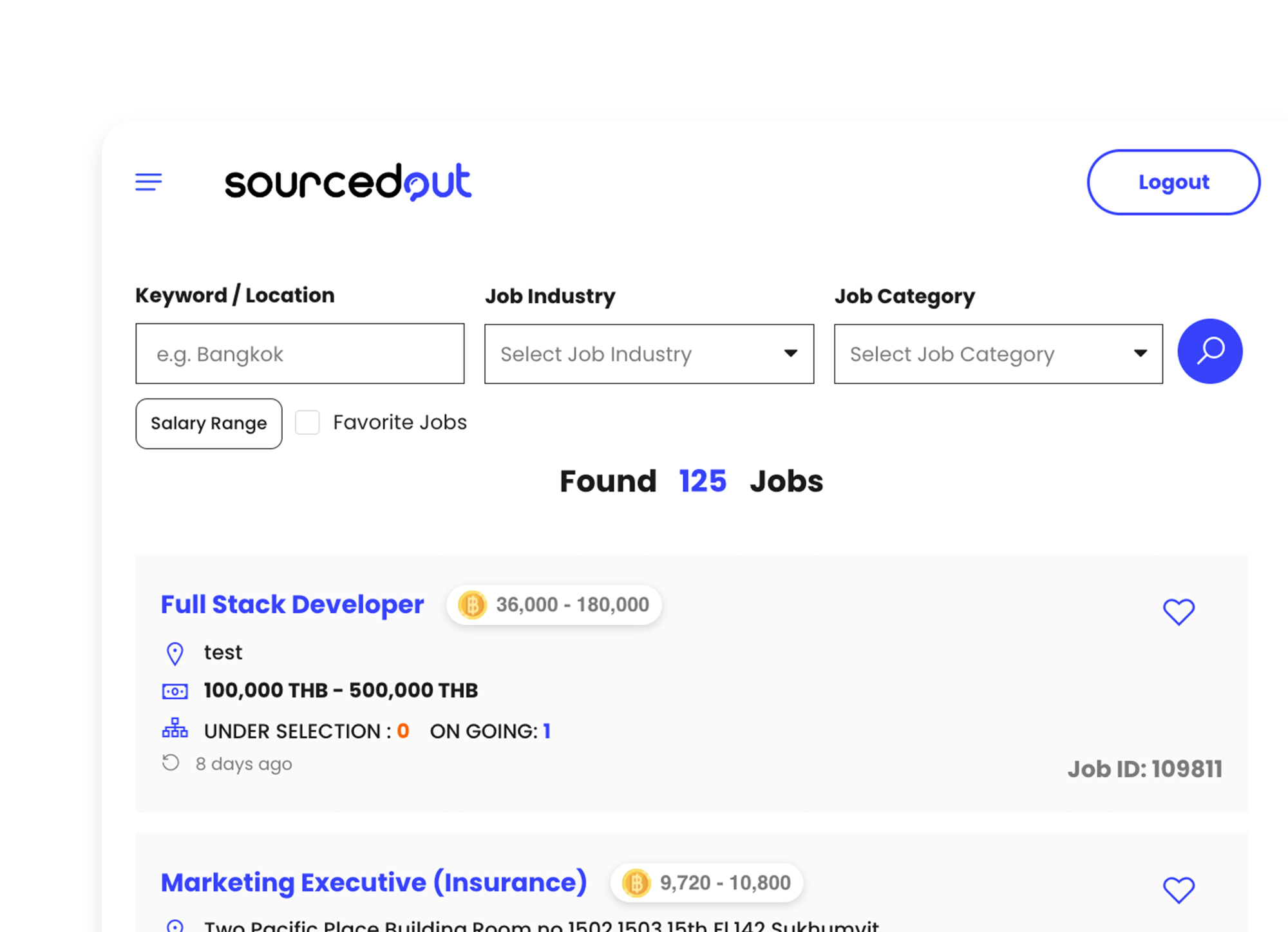Screen dimensions: 1288x932
Task: Expand the Job Industry dropdown arrow
Action: point(791,354)
